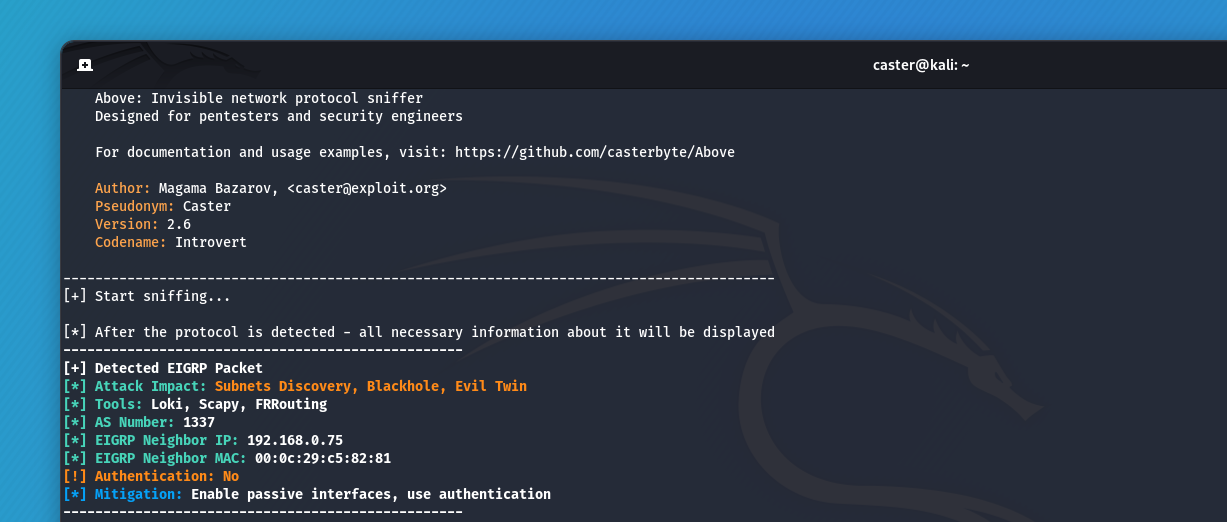Viewport: 1227px width, 522px height.
Task: Click the Codename: Introvert text
Action: pos(171,242)
